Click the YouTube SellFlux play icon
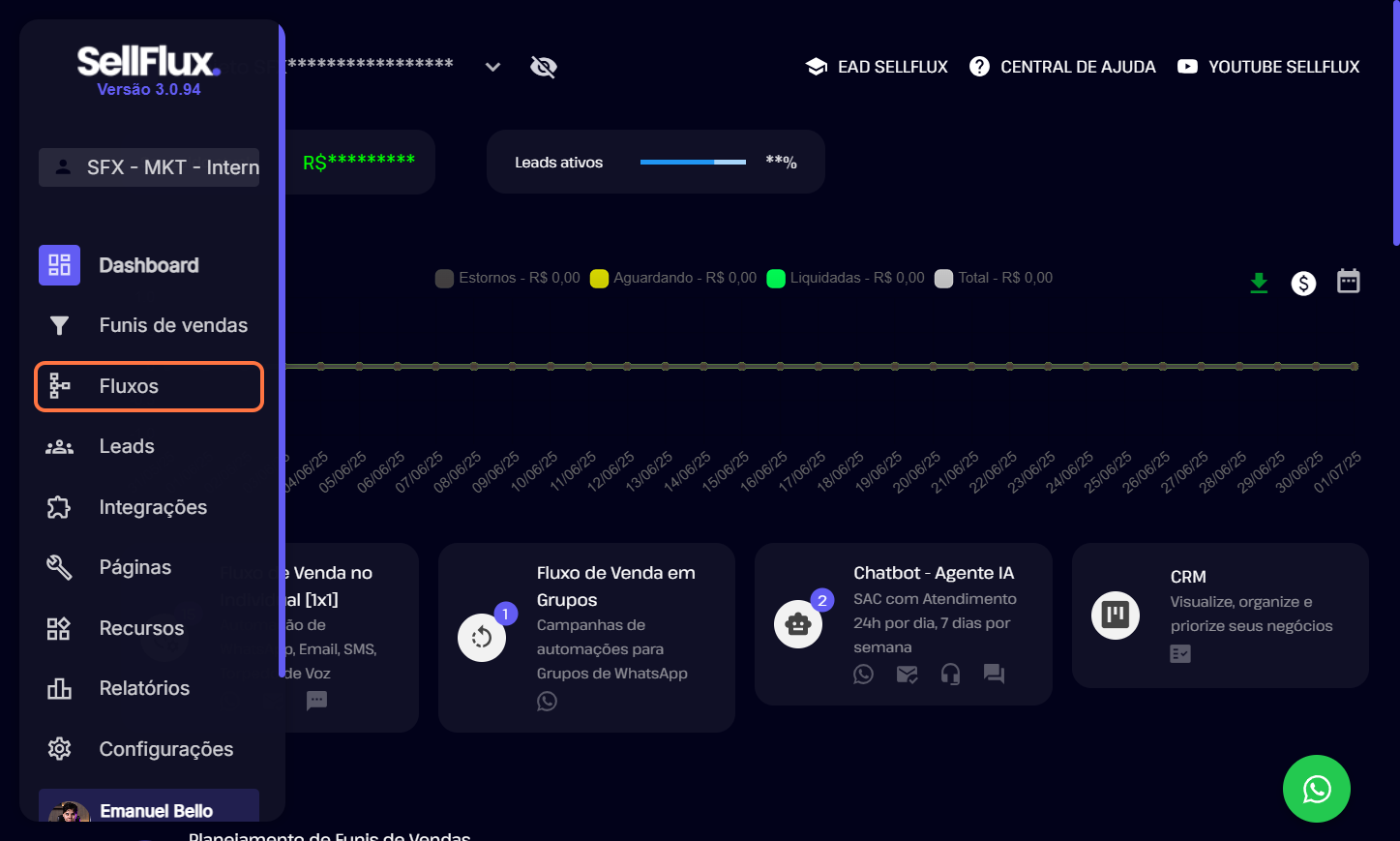This screenshot has width=1400, height=841. pyautogui.click(x=1187, y=67)
